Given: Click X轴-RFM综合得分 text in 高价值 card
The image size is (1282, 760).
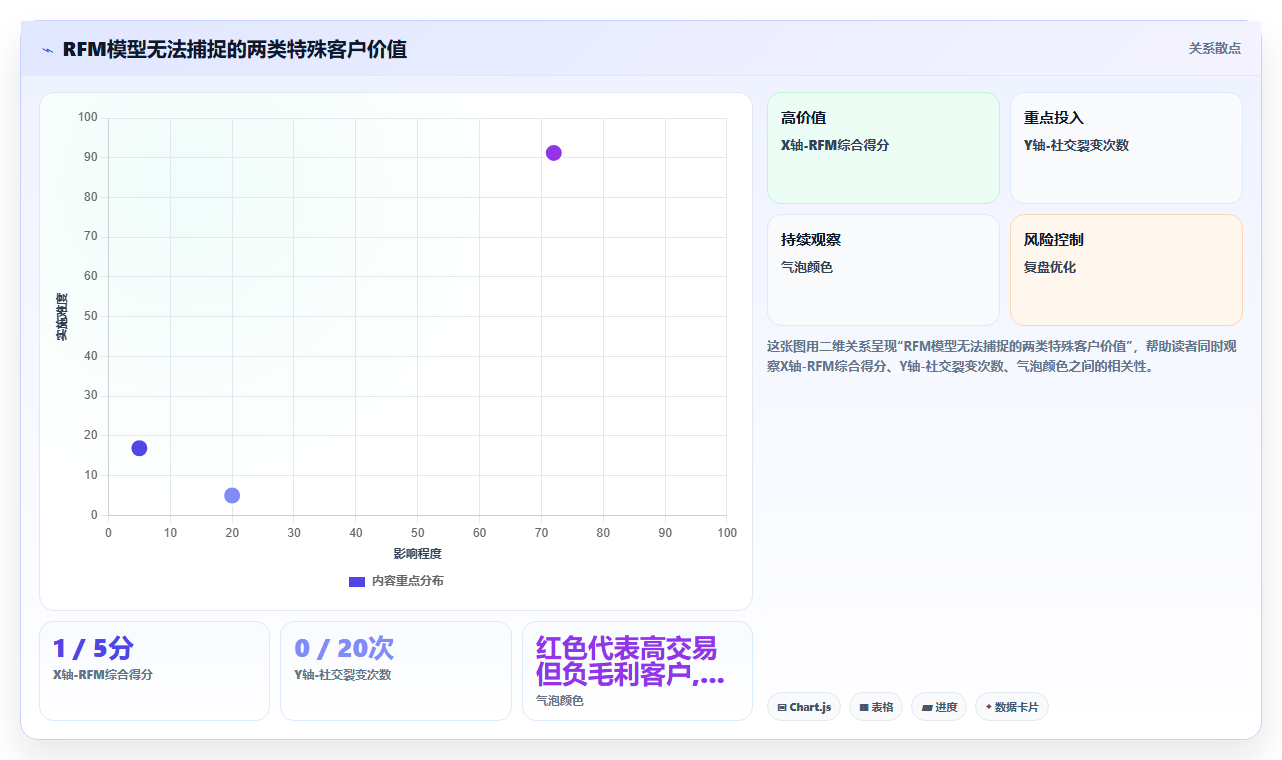Looking at the screenshot, I should pyautogui.click(x=835, y=145).
